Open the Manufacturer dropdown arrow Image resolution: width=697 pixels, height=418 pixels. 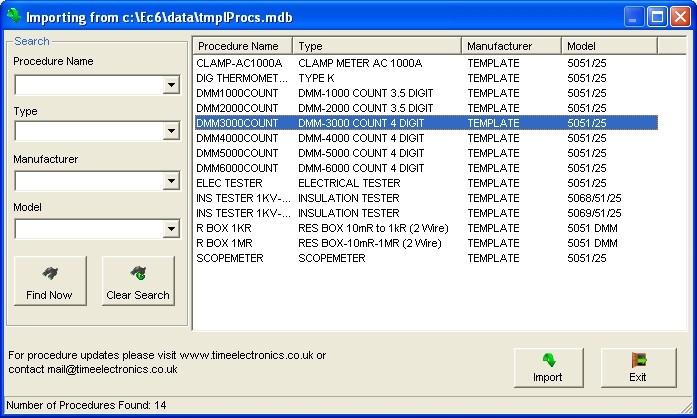(x=171, y=182)
